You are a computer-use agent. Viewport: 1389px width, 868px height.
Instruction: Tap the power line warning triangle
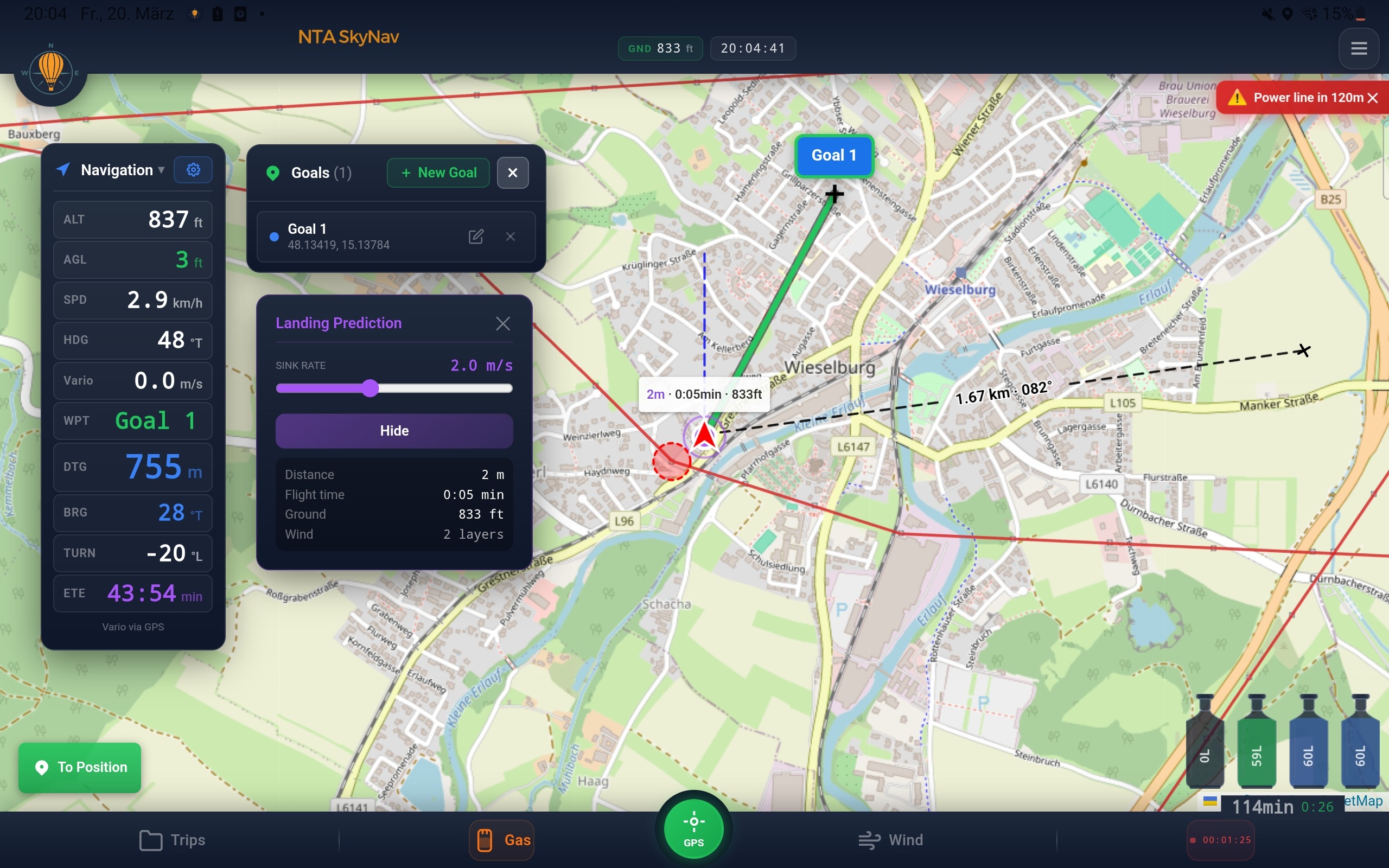(1238, 98)
